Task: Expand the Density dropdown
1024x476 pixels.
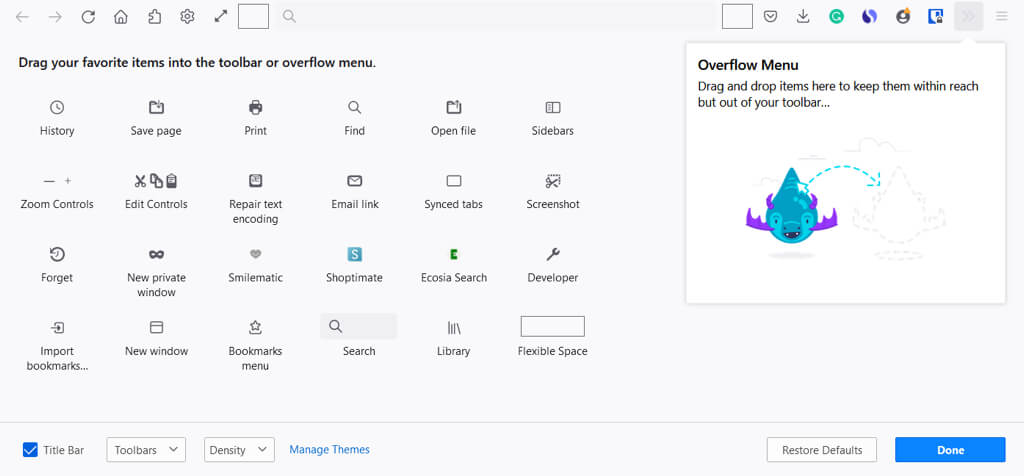Action: (239, 450)
